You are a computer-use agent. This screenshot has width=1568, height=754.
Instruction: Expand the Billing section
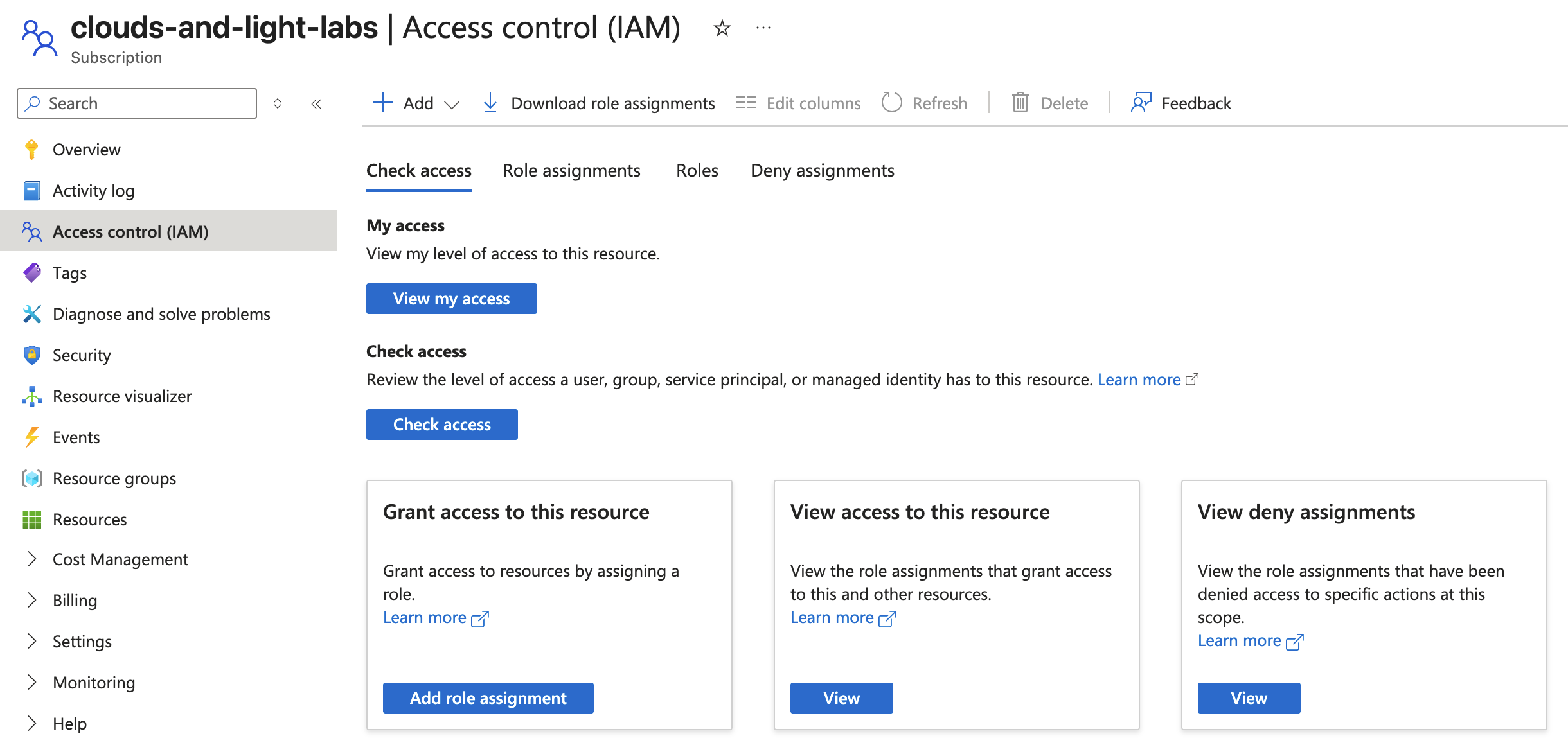(x=32, y=600)
